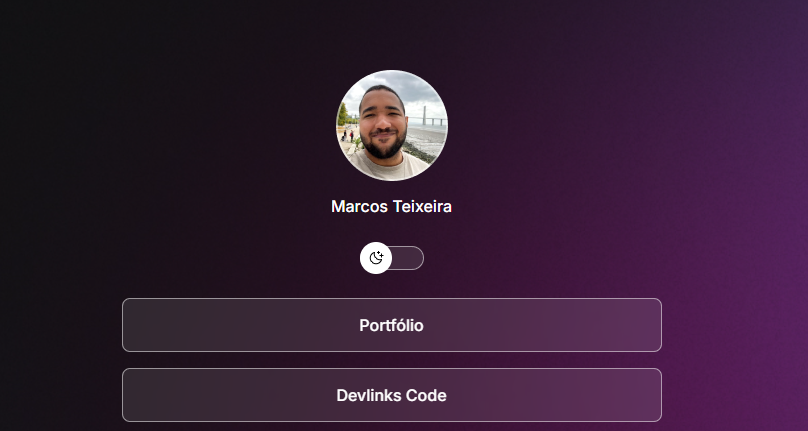Click the circular avatar image
The image size is (808, 431).
point(392,125)
